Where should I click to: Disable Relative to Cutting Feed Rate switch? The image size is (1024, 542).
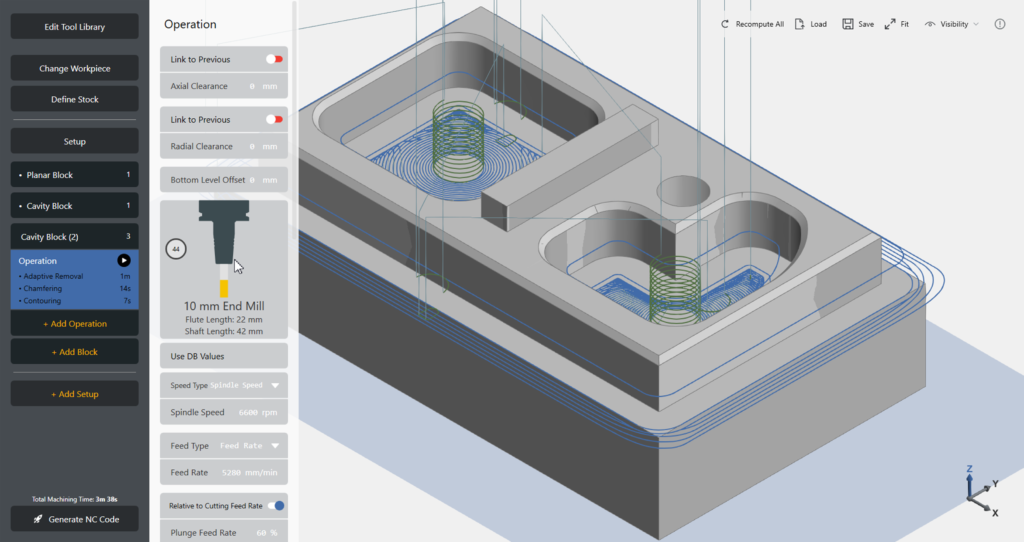click(x=274, y=506)
